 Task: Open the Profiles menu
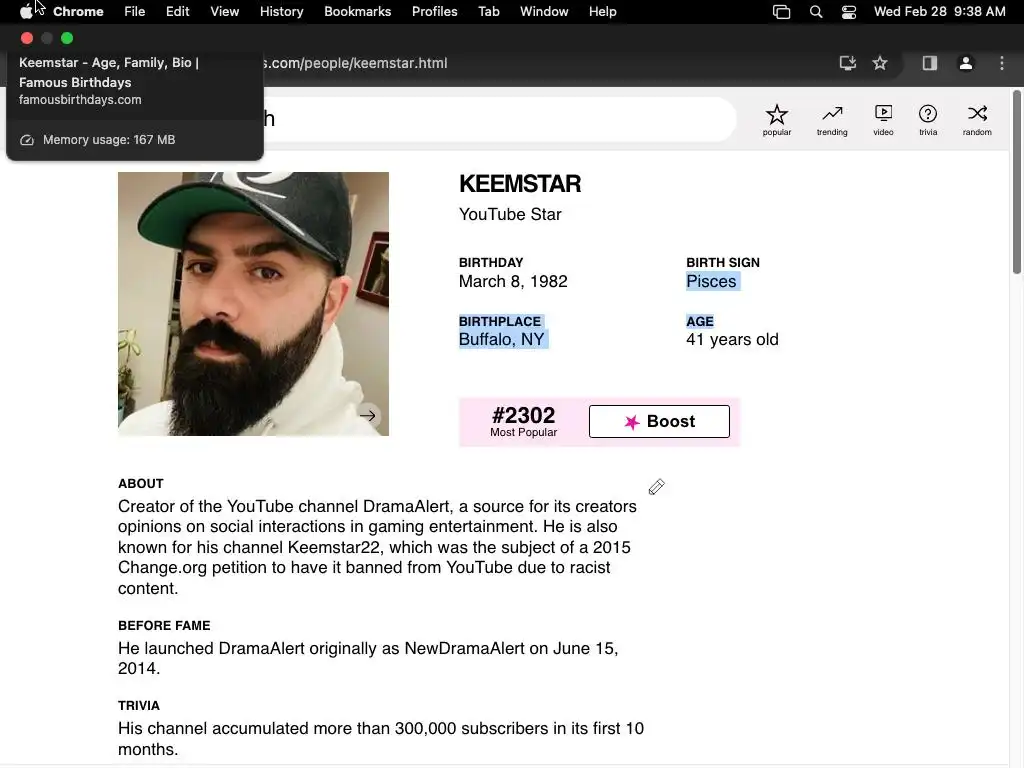[x=434, y=12]
